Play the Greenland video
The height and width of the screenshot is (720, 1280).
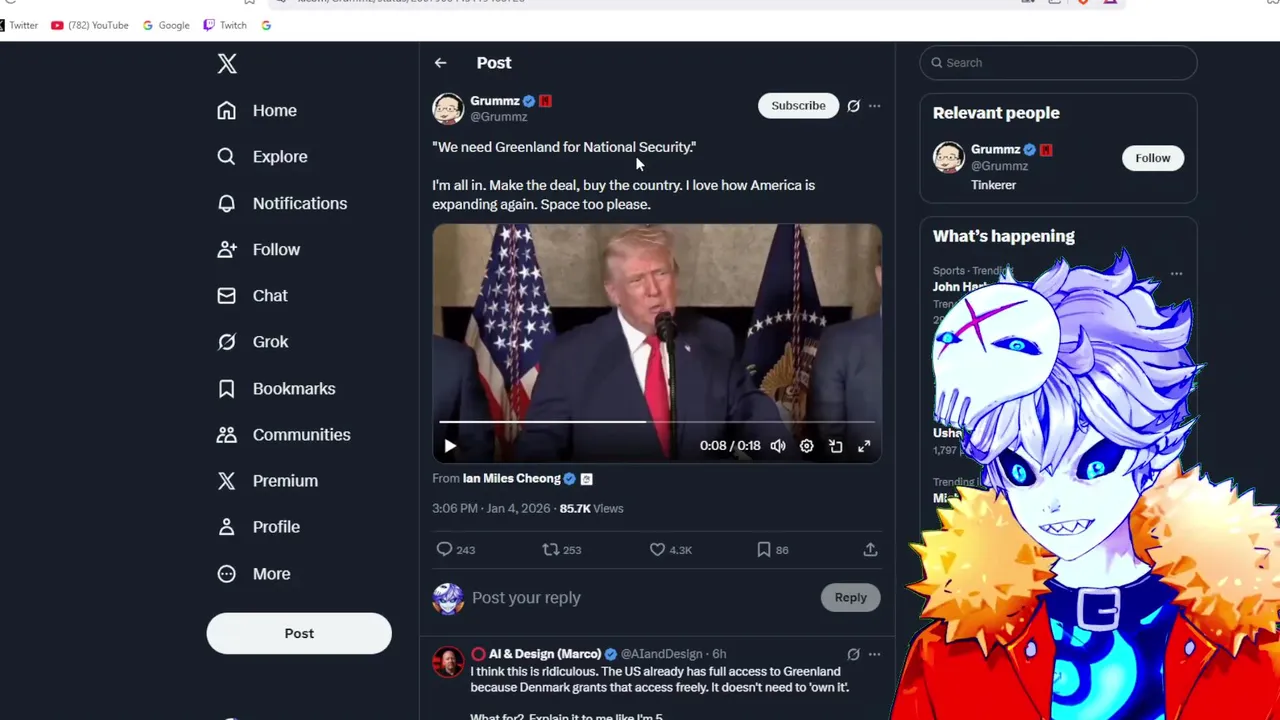pyautogui.click(x=449, y=446)
